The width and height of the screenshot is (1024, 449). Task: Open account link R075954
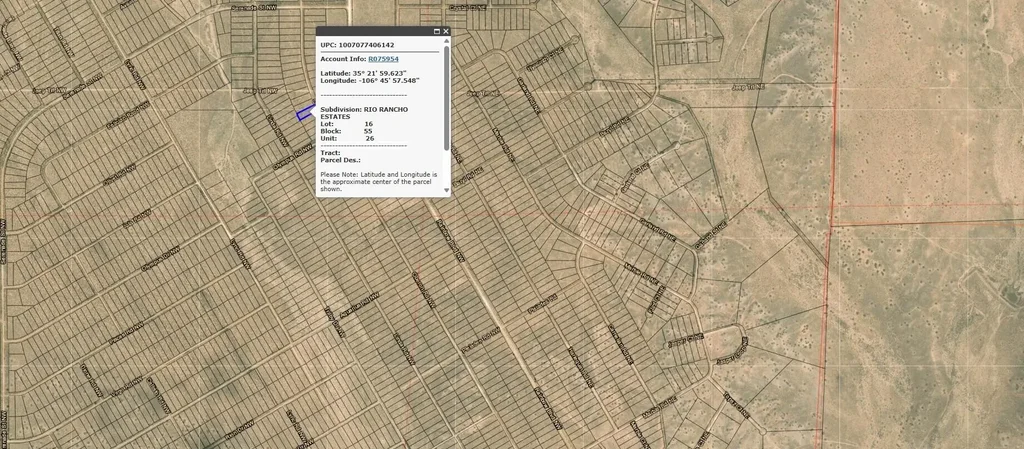click(x=383, y=59)
